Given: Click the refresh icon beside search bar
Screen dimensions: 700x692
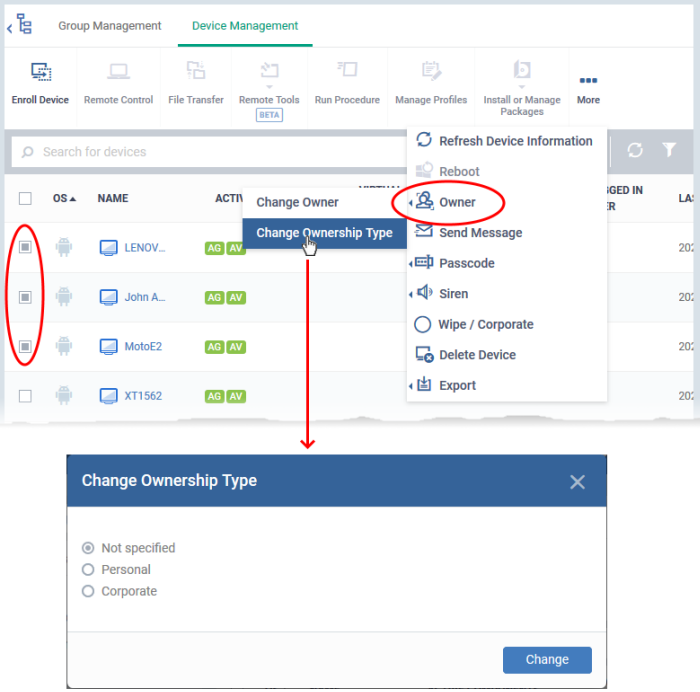Looking at the screenshot, I should pos(635,150).
